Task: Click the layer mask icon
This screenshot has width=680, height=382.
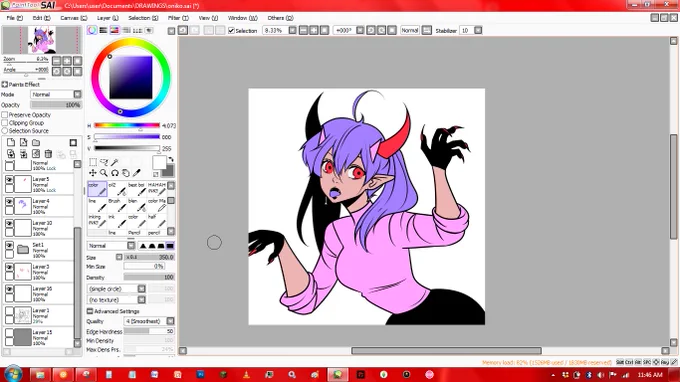Action: [x=73, y=142]
